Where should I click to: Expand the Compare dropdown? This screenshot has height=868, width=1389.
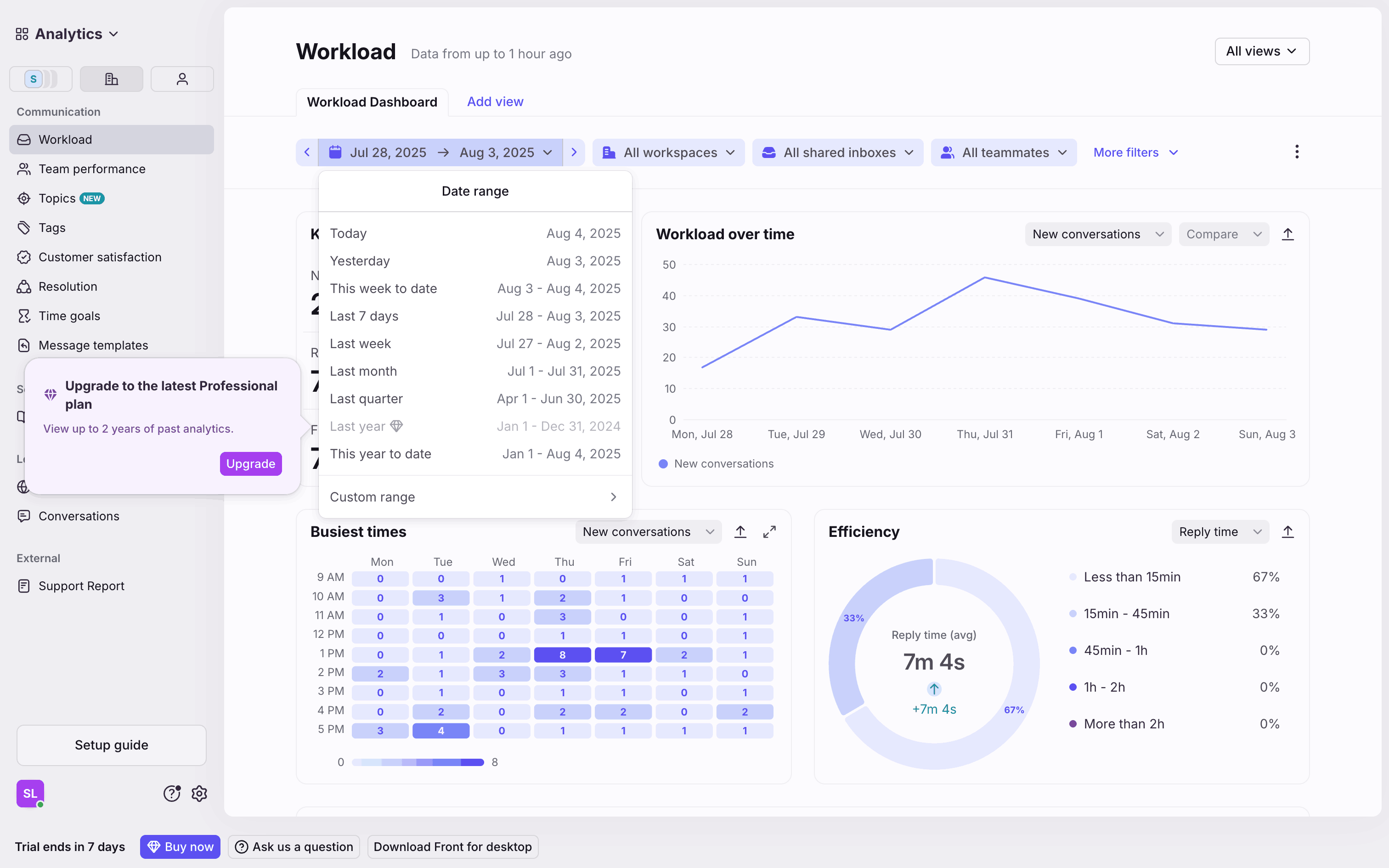[x=1223, y=234]
